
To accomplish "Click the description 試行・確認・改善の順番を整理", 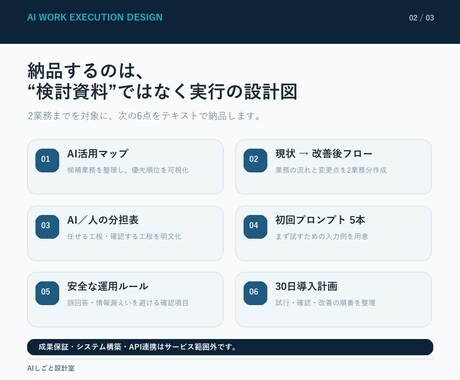I will pos(325,303).
